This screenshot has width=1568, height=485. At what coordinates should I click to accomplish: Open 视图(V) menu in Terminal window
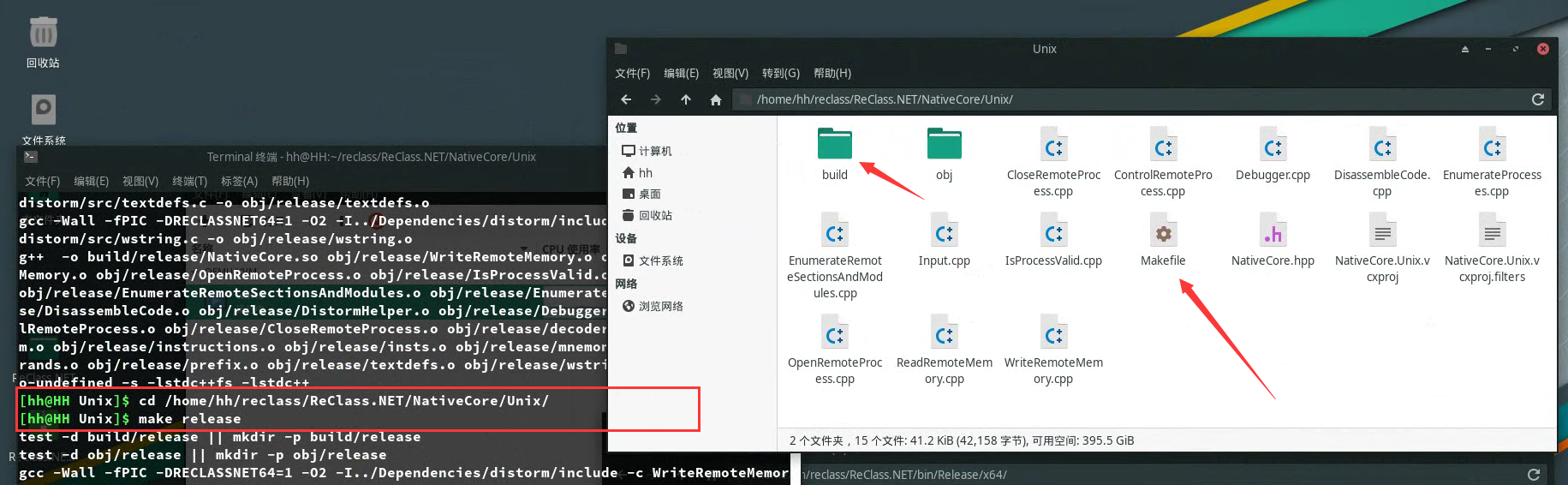click(x=140, y=182)
